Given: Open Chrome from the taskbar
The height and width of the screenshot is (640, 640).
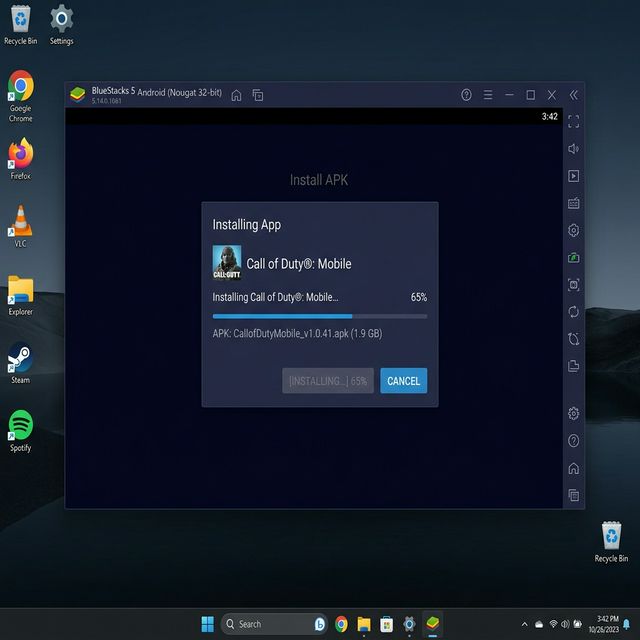Looking at the screenshot, I should (341, 624).
